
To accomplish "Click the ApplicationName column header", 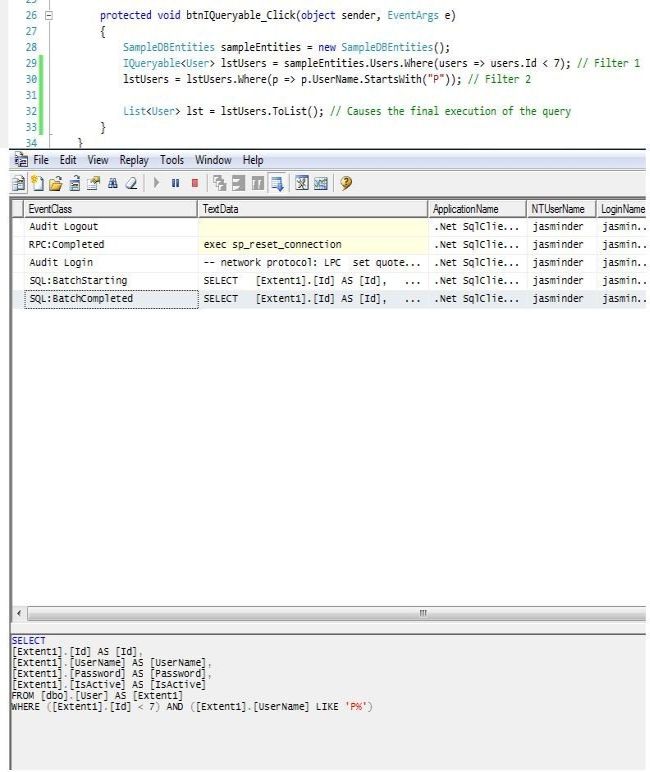I will coord(477,209).
